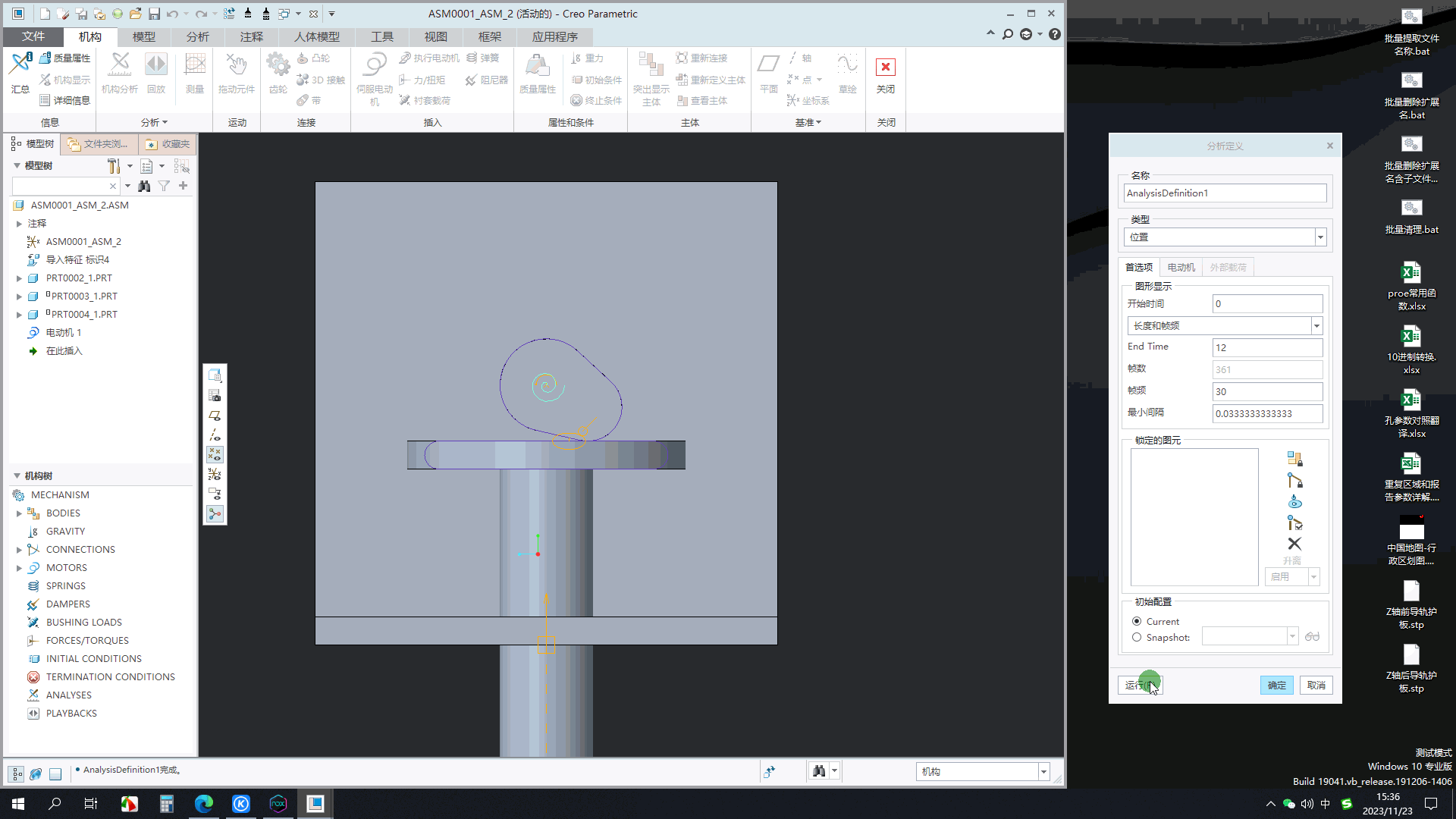The height and width of the screenshot is (819, 1456).
Task: Click the save icon in quick access toolbar
Action: [154, 14]
